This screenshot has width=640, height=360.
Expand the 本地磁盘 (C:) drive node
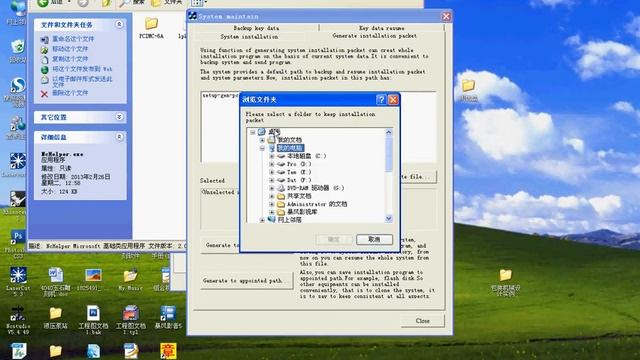coord(272,156)
